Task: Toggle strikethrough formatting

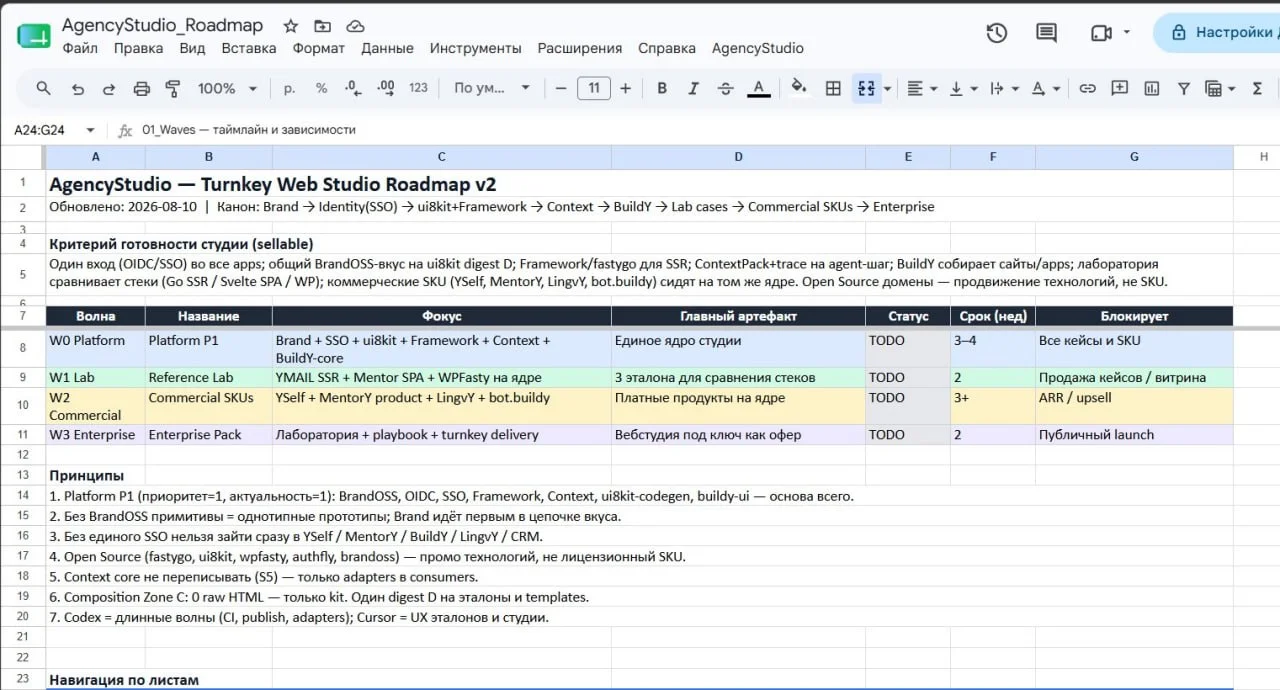Action: tap(726, 88)
